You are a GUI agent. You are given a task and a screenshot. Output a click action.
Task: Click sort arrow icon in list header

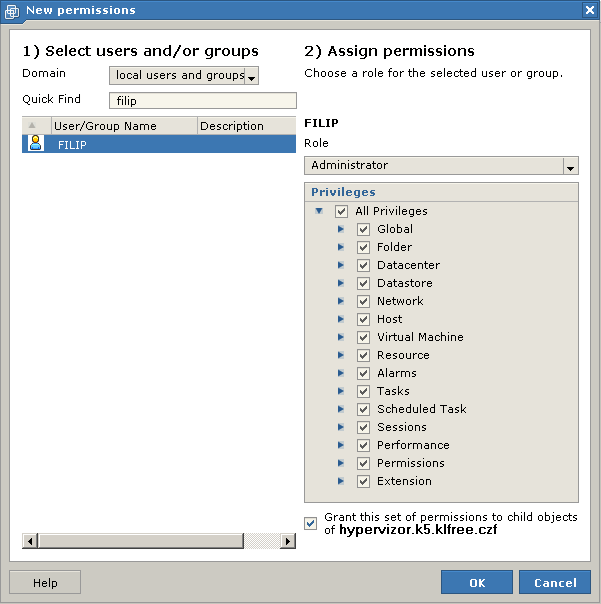pyautogui.click(x=32, y=125)
